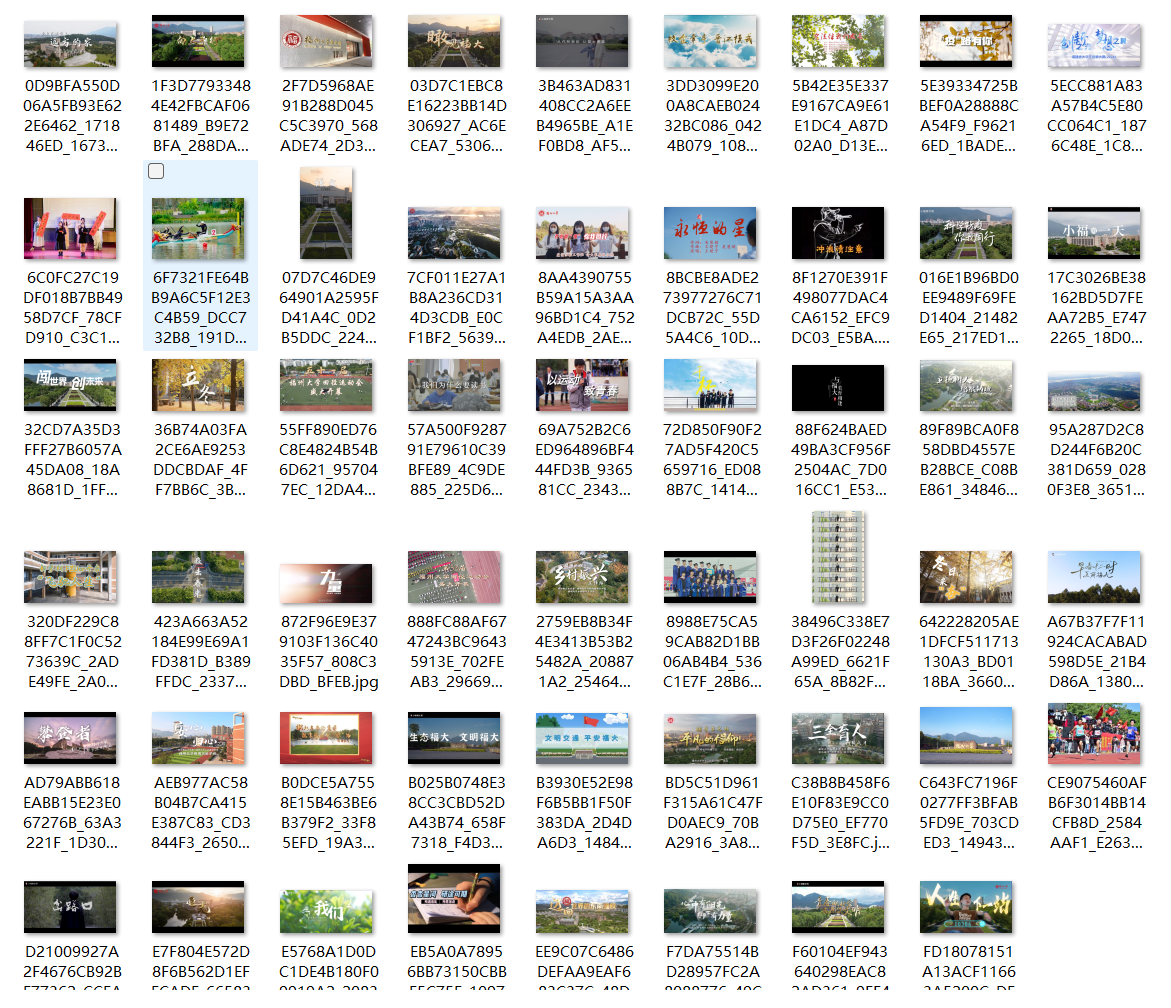Select dragon boat thumbnail 6F7321FE64B
This screenshot has width=1171, height=1008.
pos(198,228)
